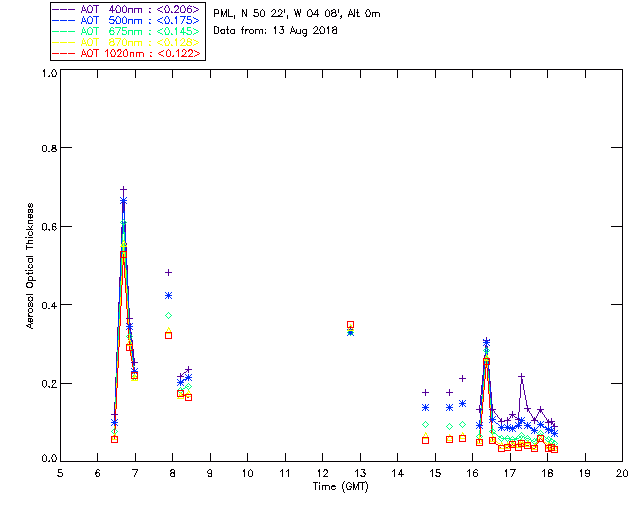Click the x-axis tick label 14
This screenshot has width=640, height=512.
coord(398,474)
